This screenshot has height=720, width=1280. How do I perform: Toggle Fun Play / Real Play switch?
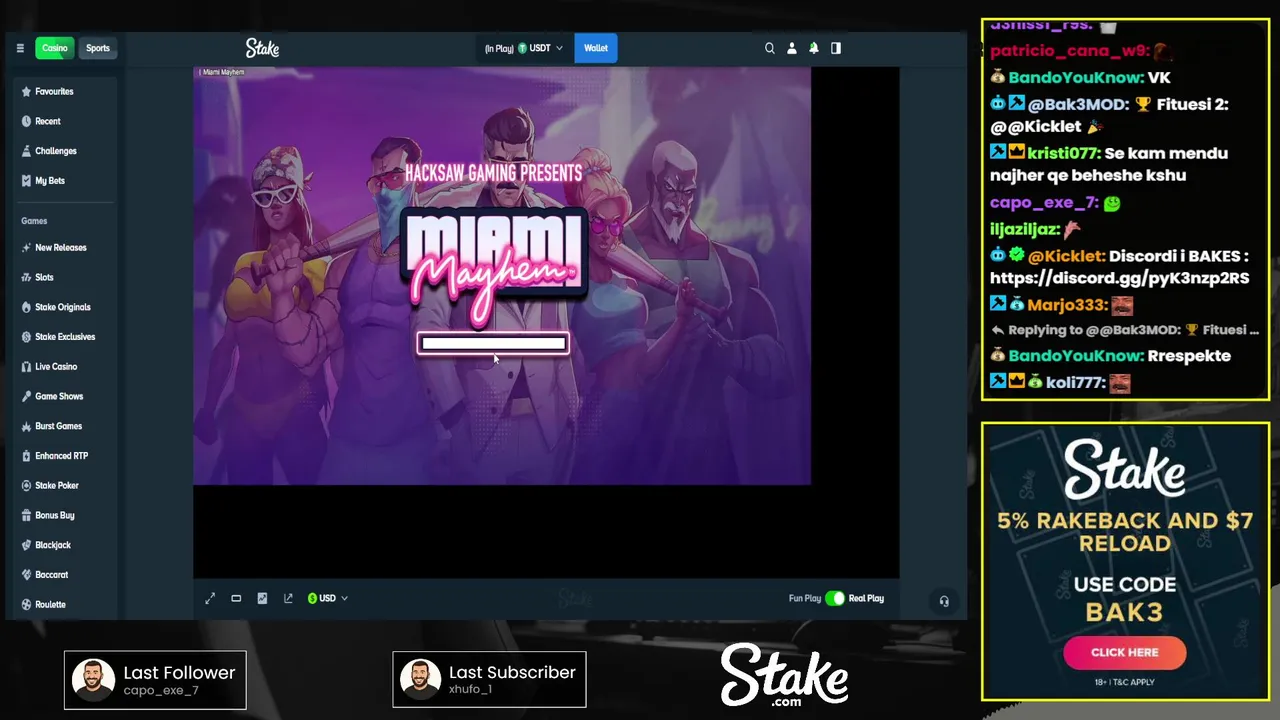(x=835, y=598)
